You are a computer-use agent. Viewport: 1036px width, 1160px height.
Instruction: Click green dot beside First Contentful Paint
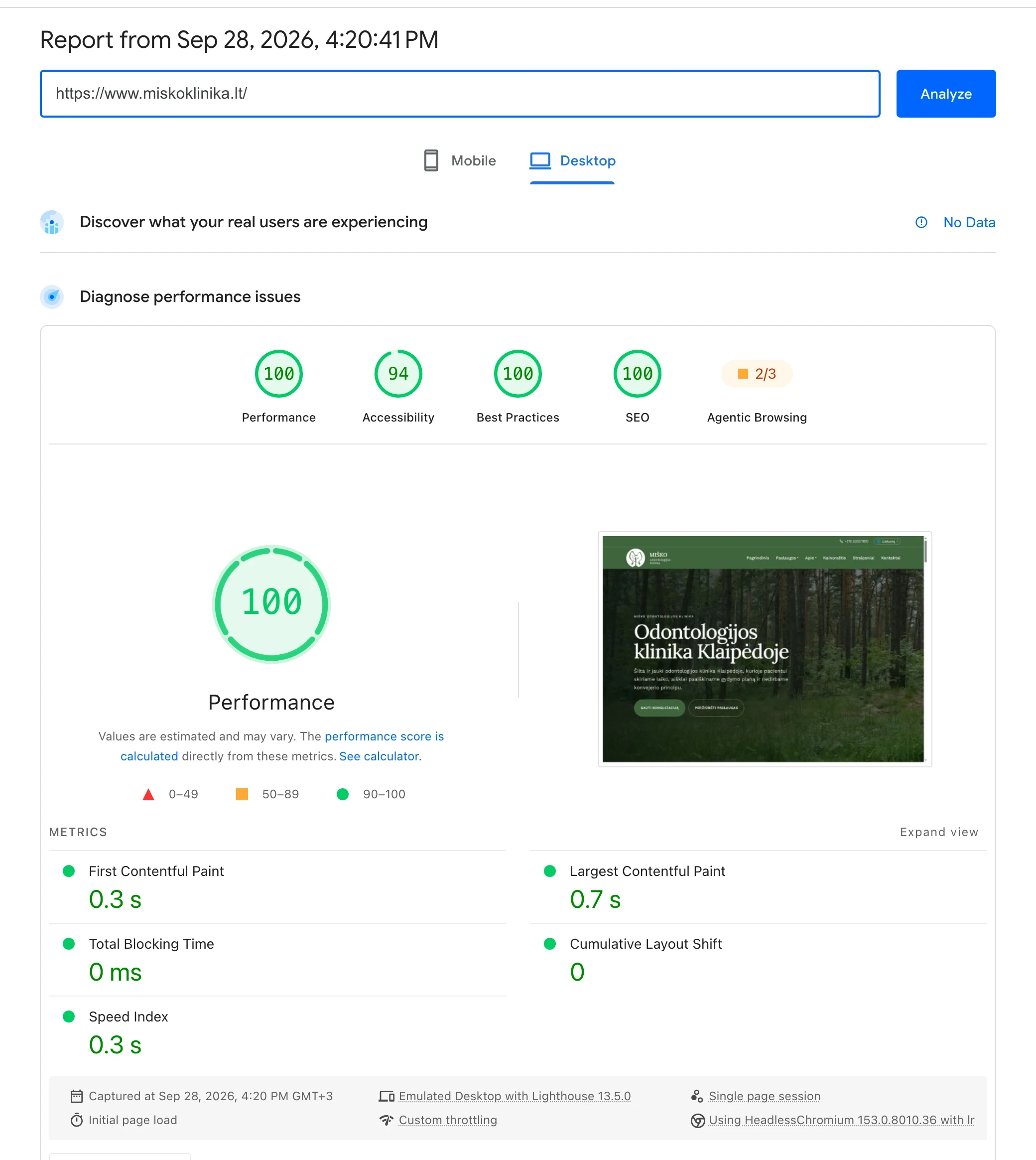point(69,870)
